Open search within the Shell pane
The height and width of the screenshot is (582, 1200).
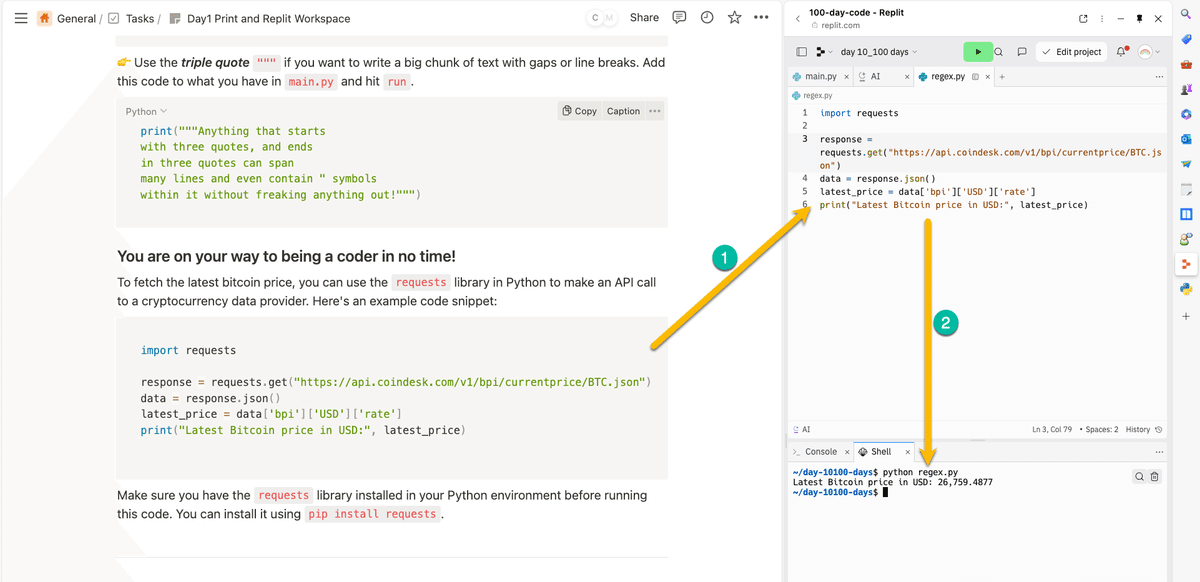(x=1138, y=476)
